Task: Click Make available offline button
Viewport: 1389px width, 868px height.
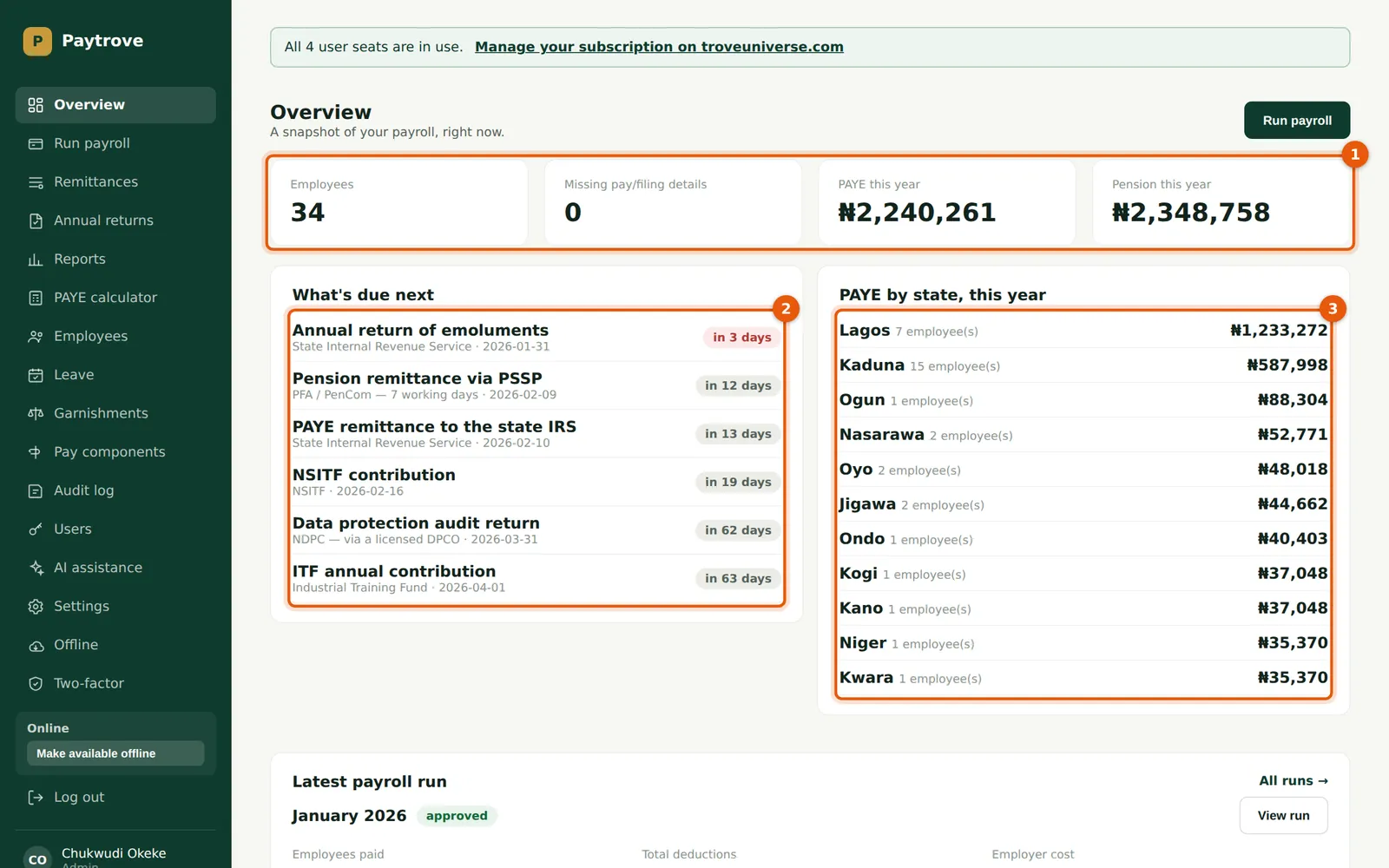Action: (115, 753)
